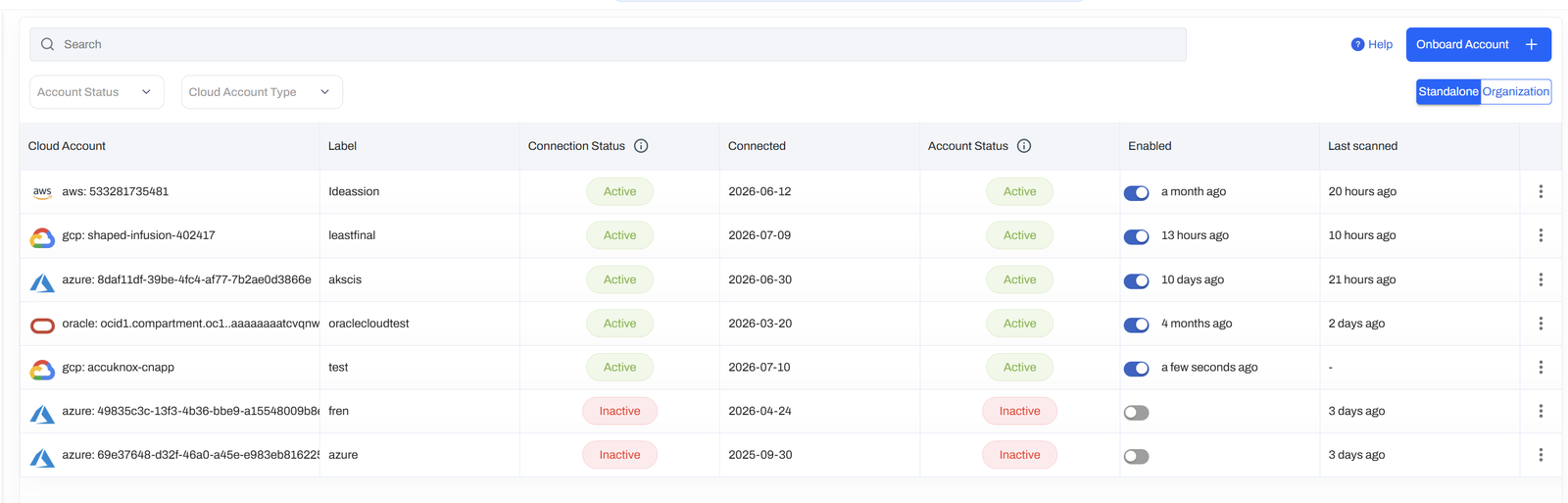Click the Oracle logo in the oraclecloudtest row
This screenshot has width=1568, height=503.
pyautogui.click(x=42, y=326)
